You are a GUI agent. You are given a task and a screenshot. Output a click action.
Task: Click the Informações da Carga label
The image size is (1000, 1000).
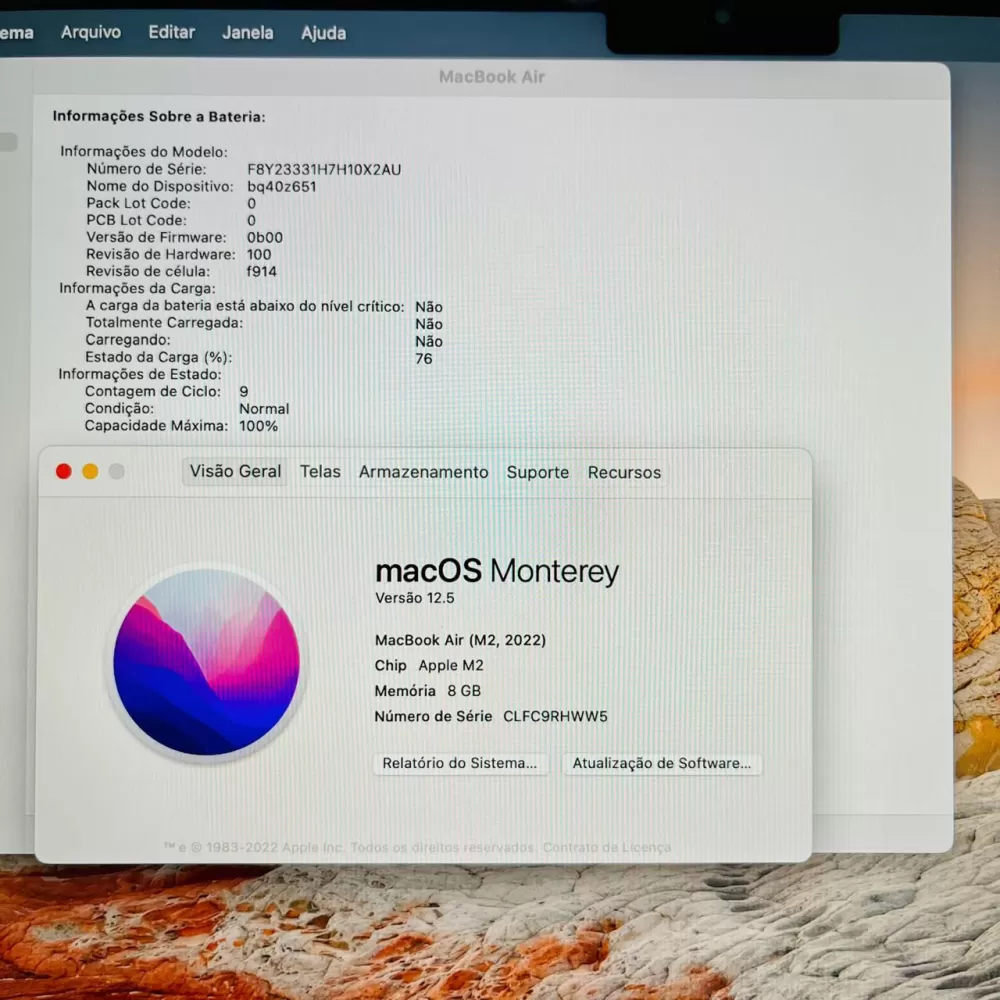tap(137, 288)
